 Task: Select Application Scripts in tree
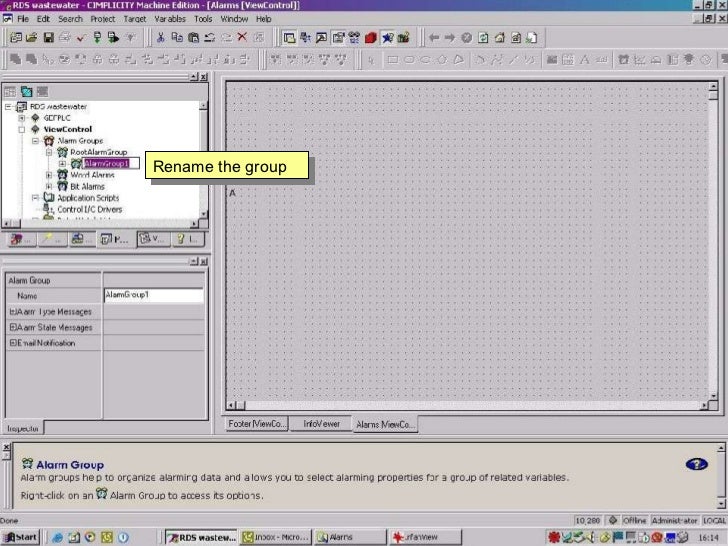pyautogui.click(x=88, y=198)
